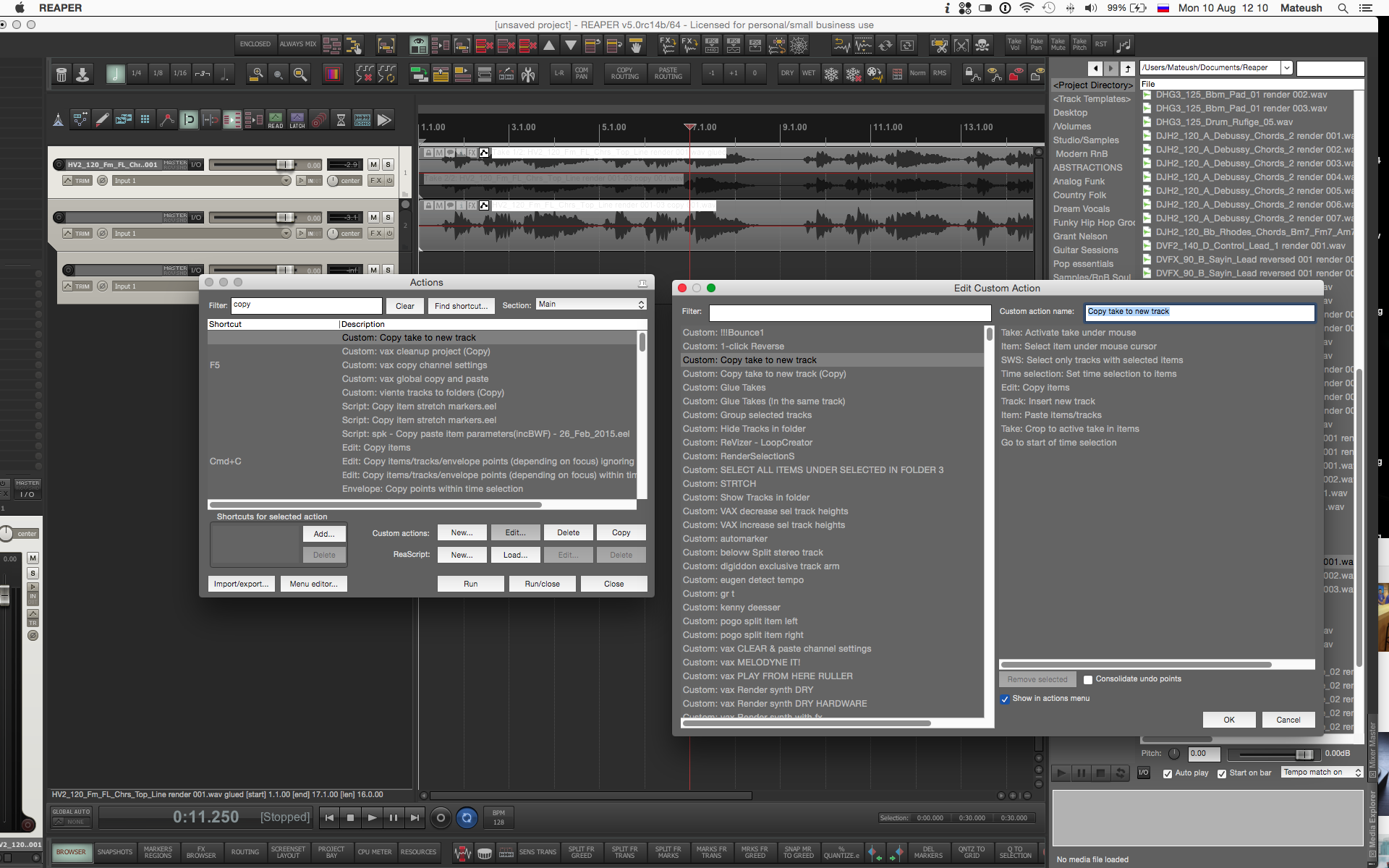The image size is (1389, 868).
Task: Open the SNAPSHOTS tab
Action: point(115,852)
